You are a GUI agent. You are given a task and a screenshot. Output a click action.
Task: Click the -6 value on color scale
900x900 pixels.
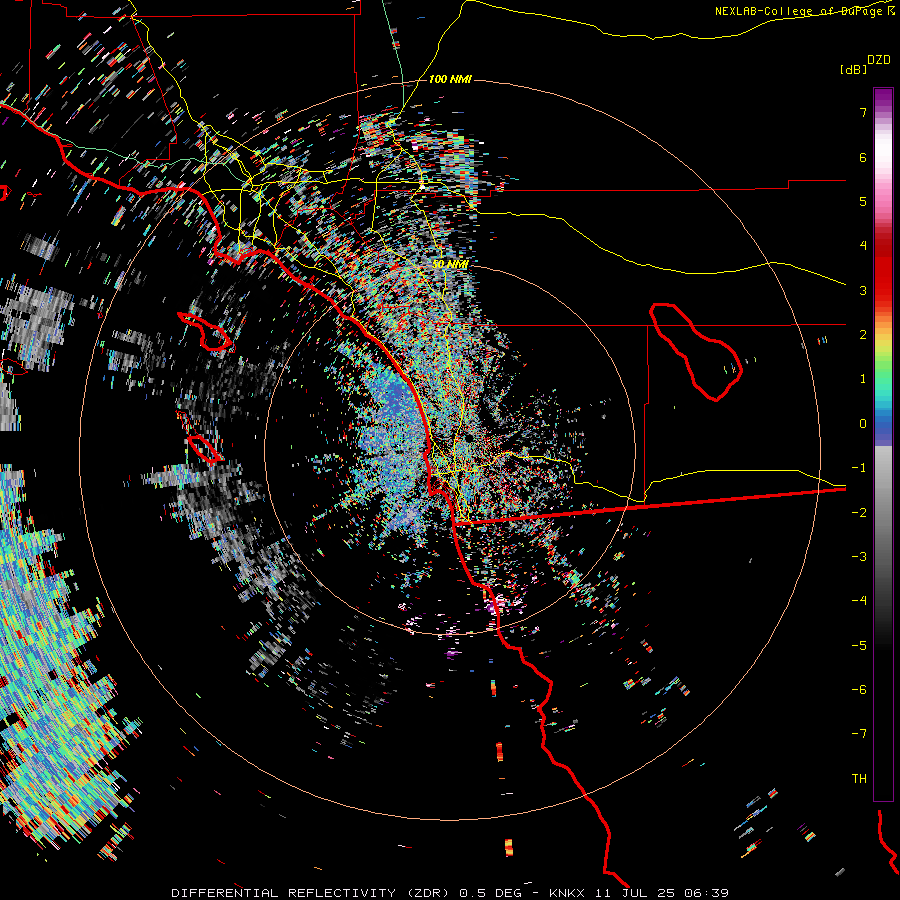click(859, 690)
